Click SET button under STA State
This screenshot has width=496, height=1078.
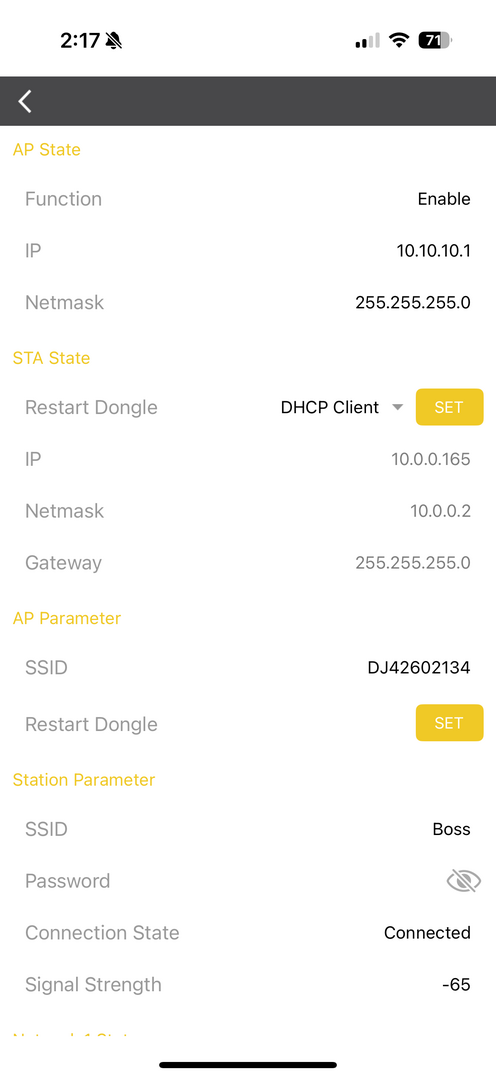tap(449, 407)
